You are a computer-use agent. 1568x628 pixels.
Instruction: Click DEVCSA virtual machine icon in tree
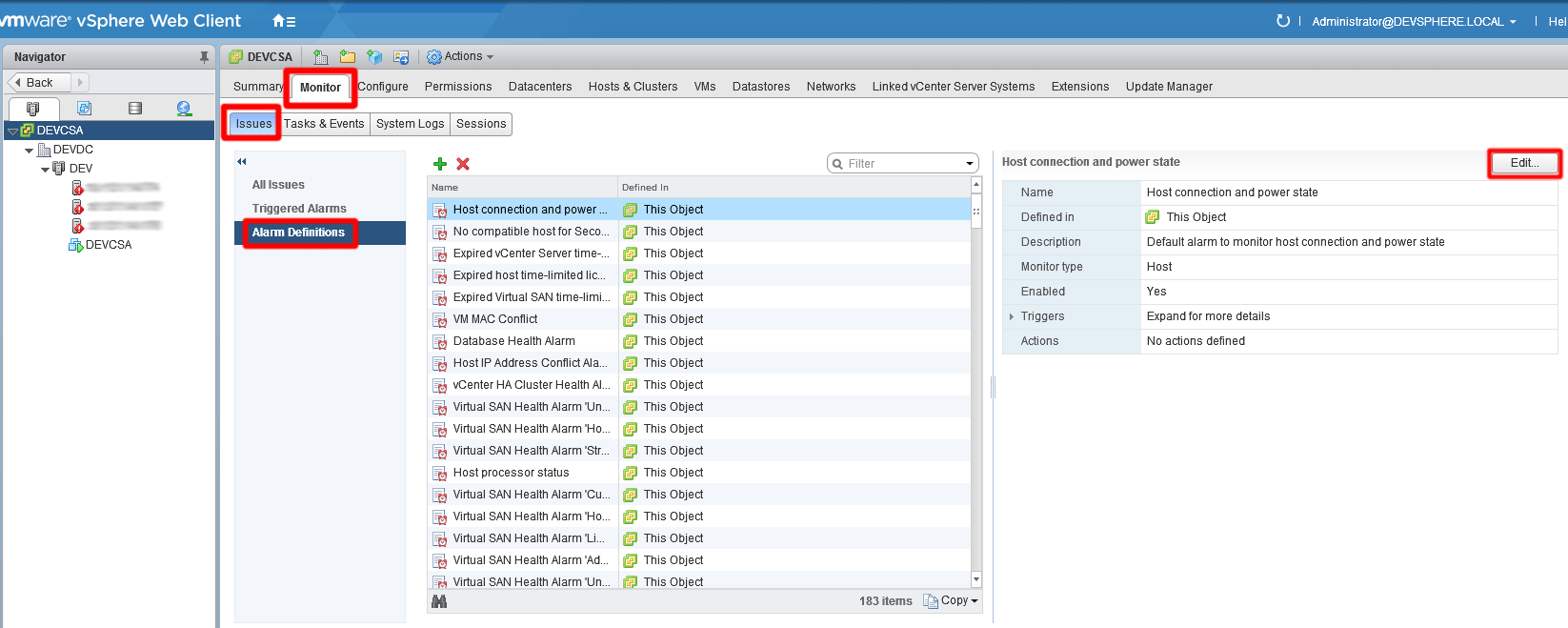pos(75,245)
